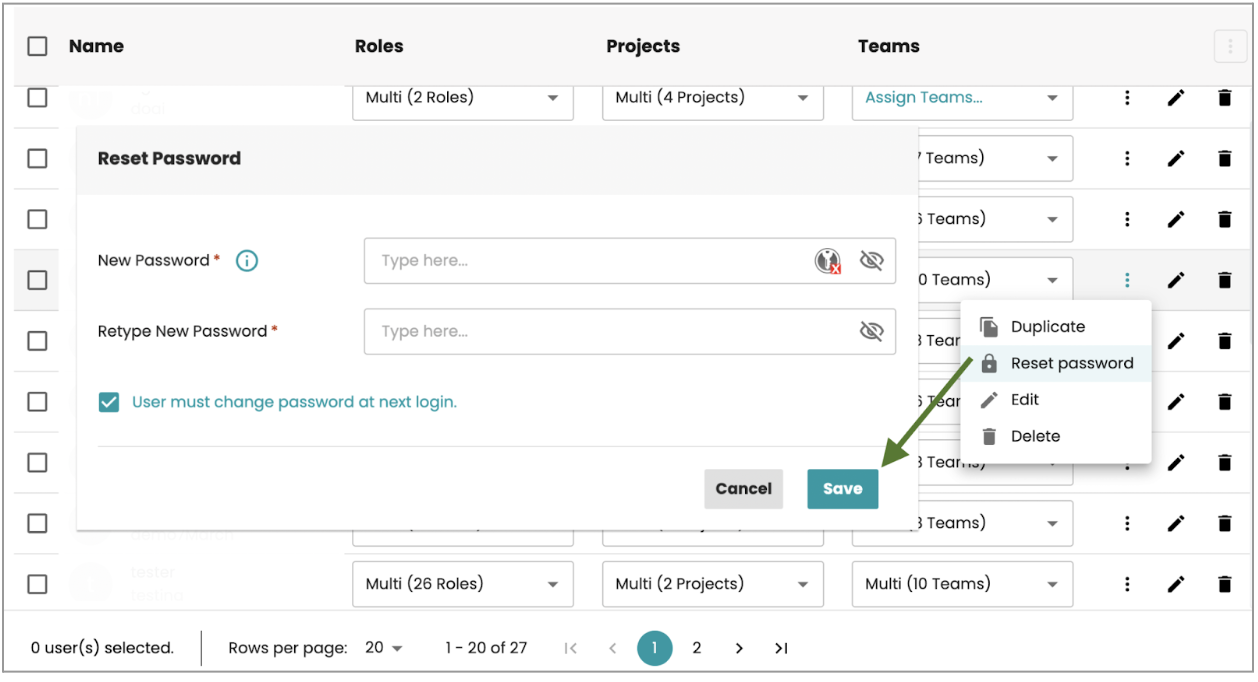Toggle visibility eye in Retype New Password field
Image resolution: width=1258 pixels, height=682 pixels.
coord(872,331)
